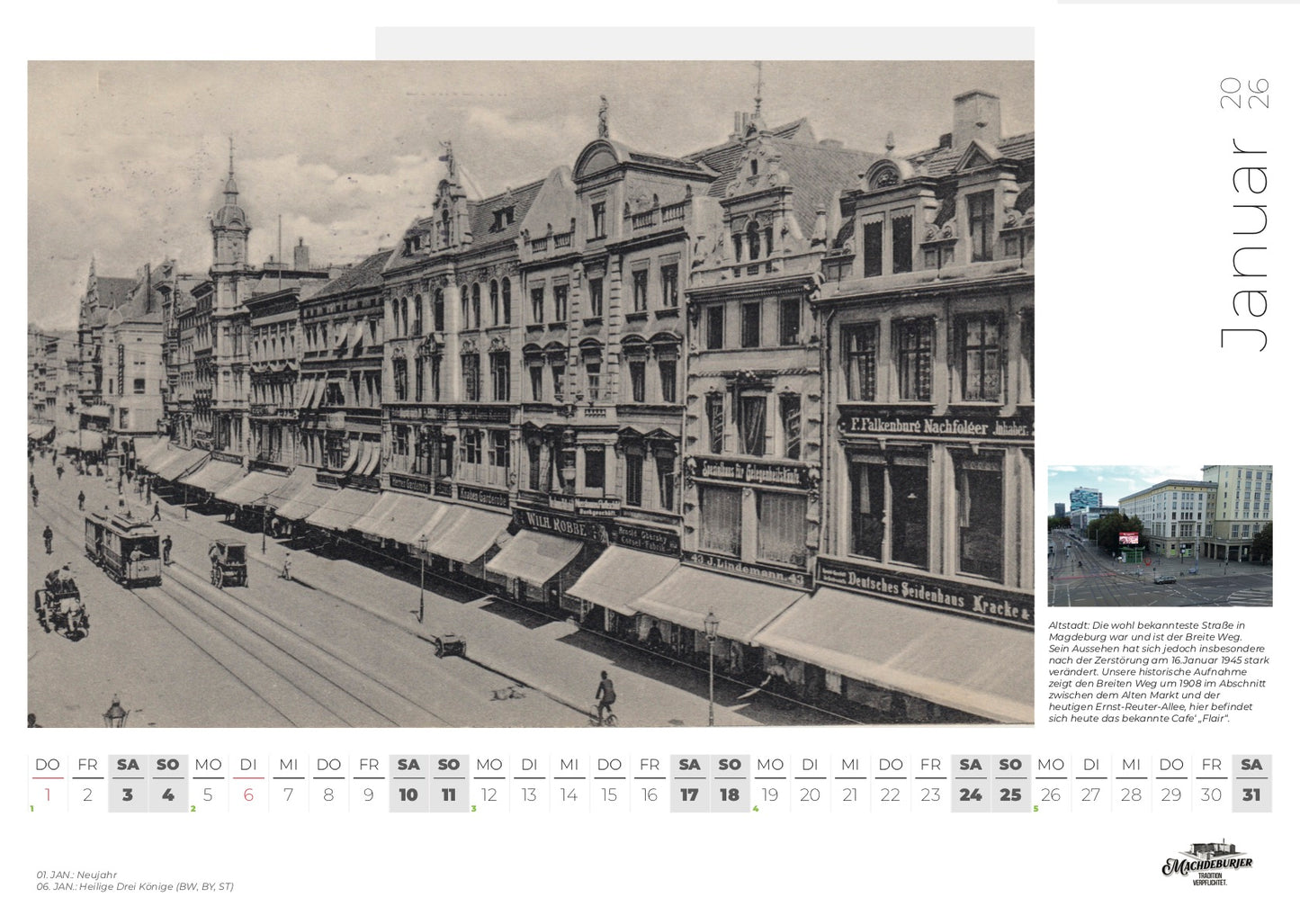Image resolution: width=1300 pixels, height=924 pixels.
Task: Click the green week number 1 marker
Action: pos(31,808)
